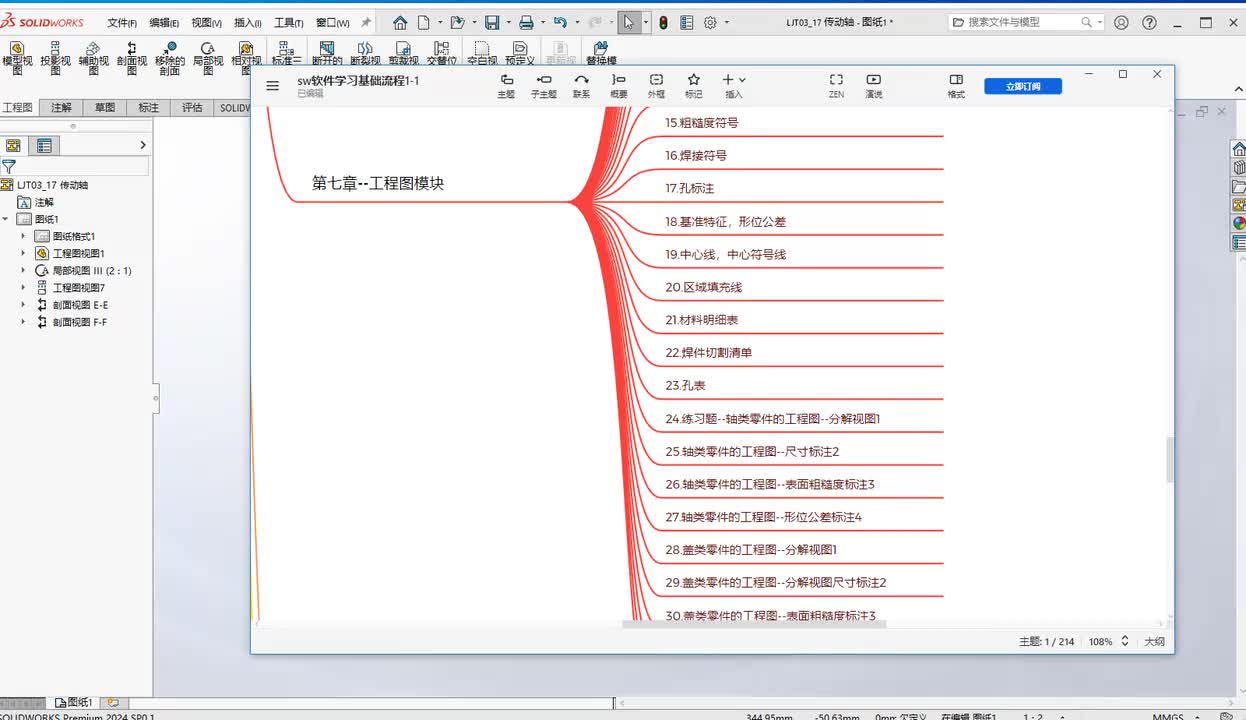This screenshot has width=1246, height=720.
Task: Click the 大纲 (Outline) button
Action: point(1155,641)
